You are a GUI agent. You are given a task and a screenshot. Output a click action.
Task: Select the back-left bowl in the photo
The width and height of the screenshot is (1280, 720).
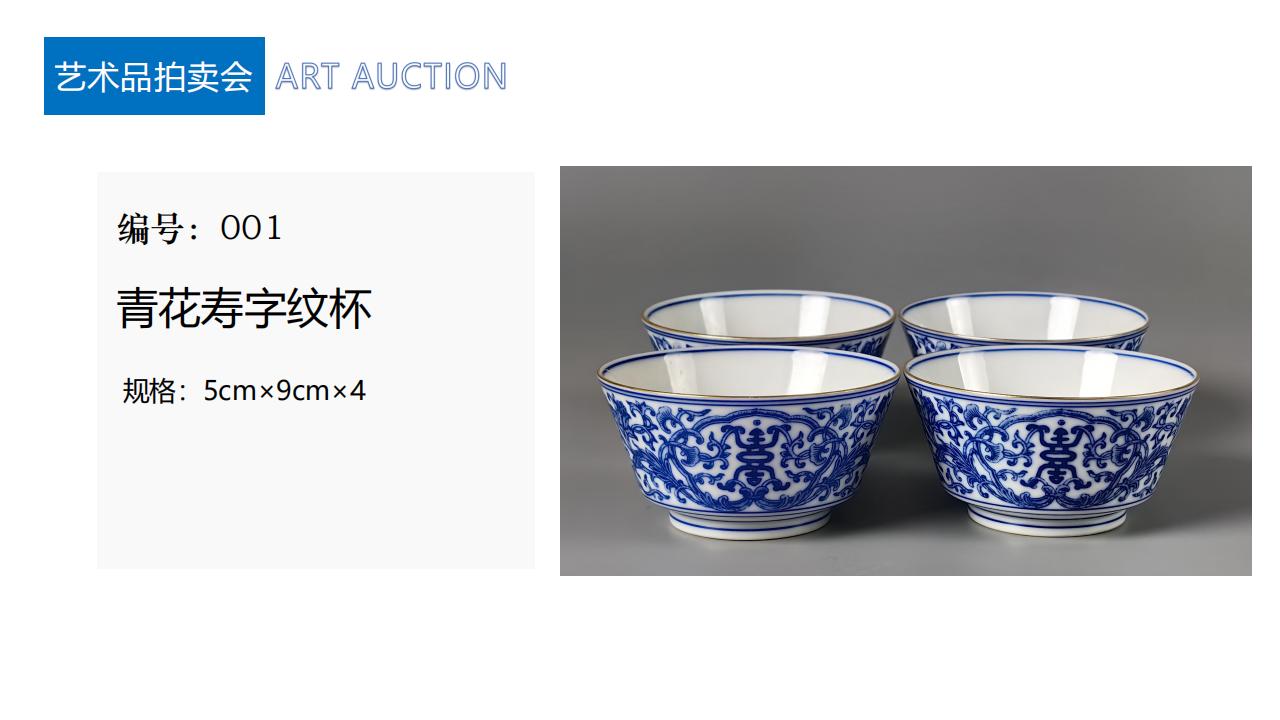click(768, 318)
